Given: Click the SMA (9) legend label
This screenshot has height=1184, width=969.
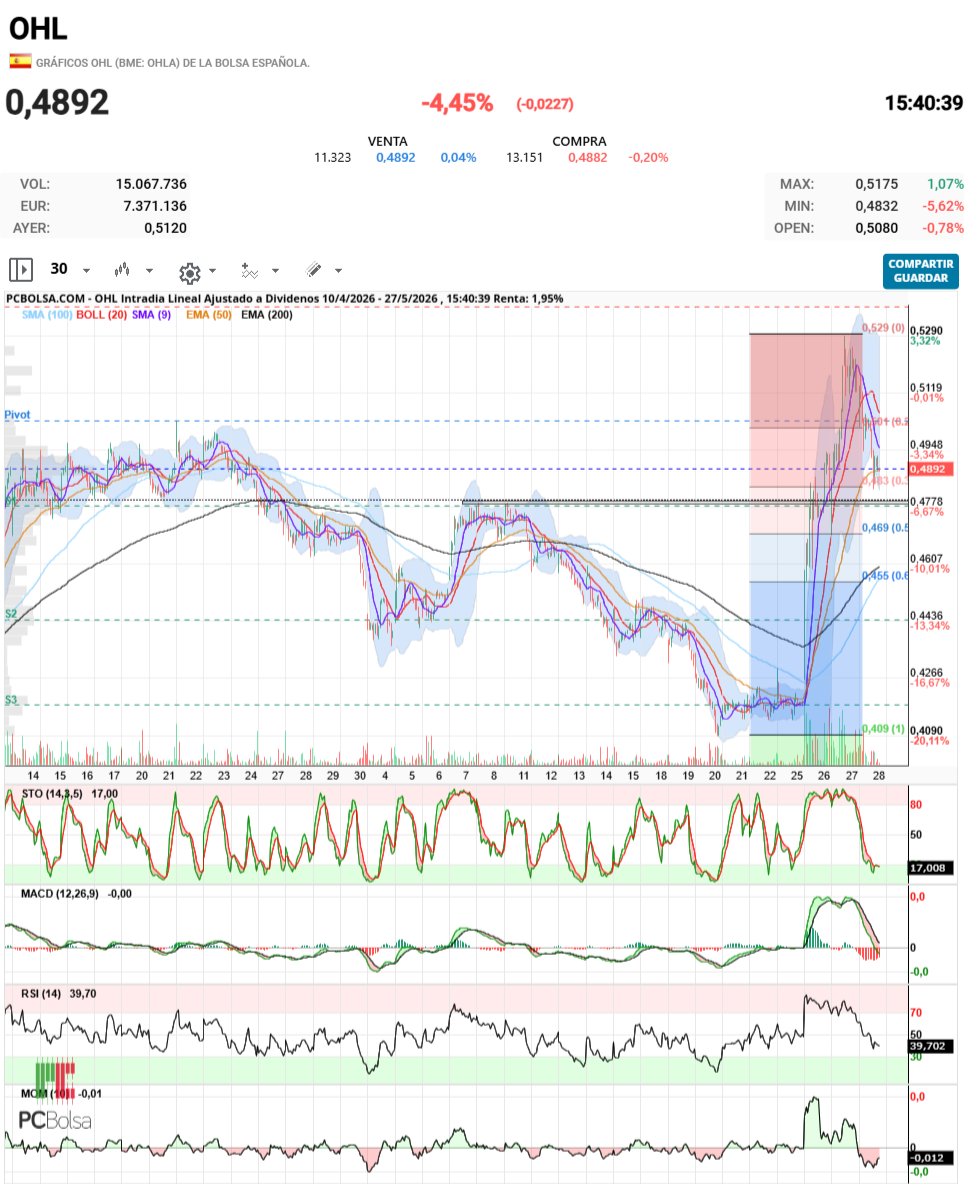Looking at the screenshot, I should click(151, 315).
